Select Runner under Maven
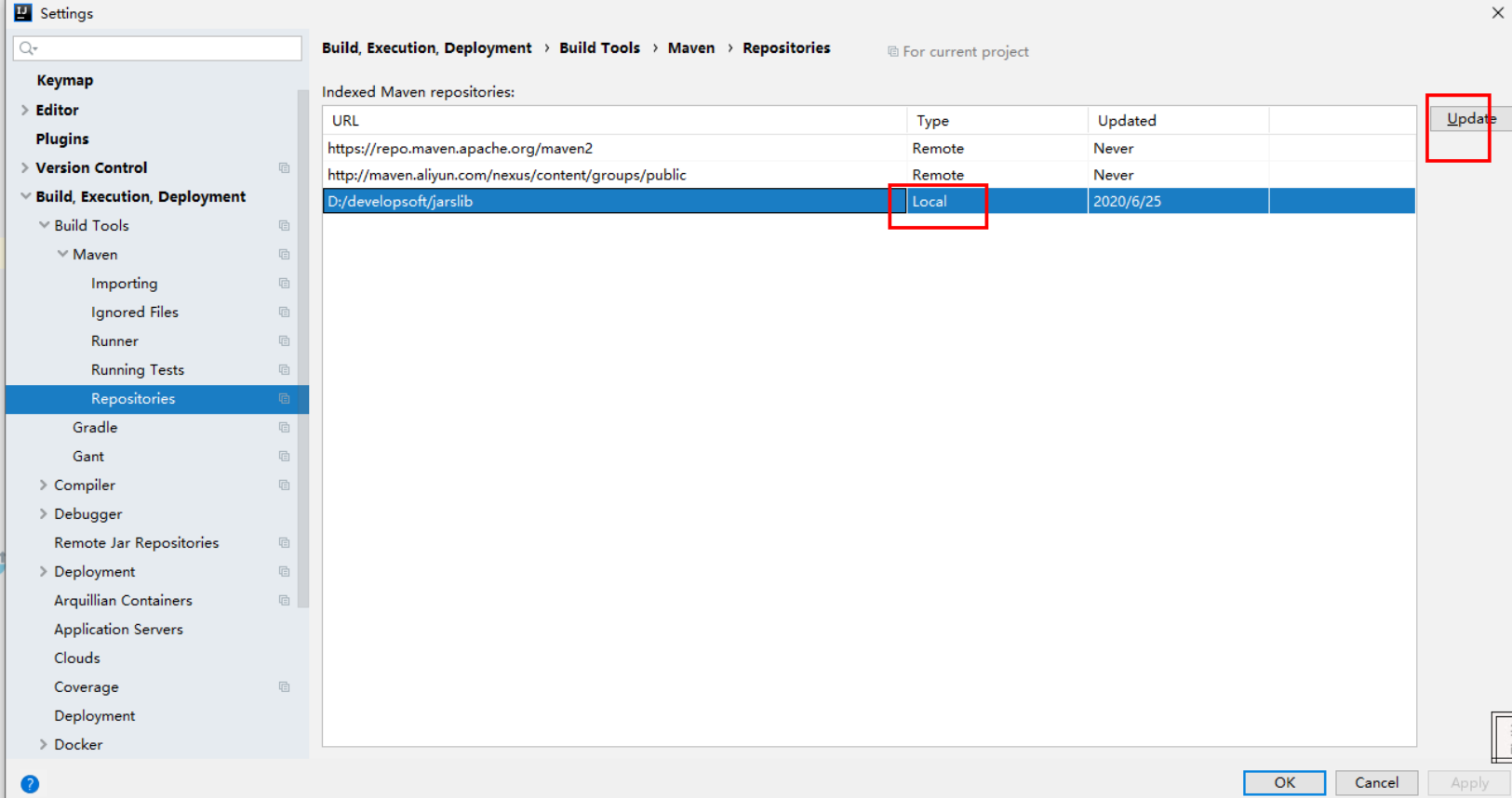The width and height of the screenshot is (1512, 798). click(x=114, y=341)
